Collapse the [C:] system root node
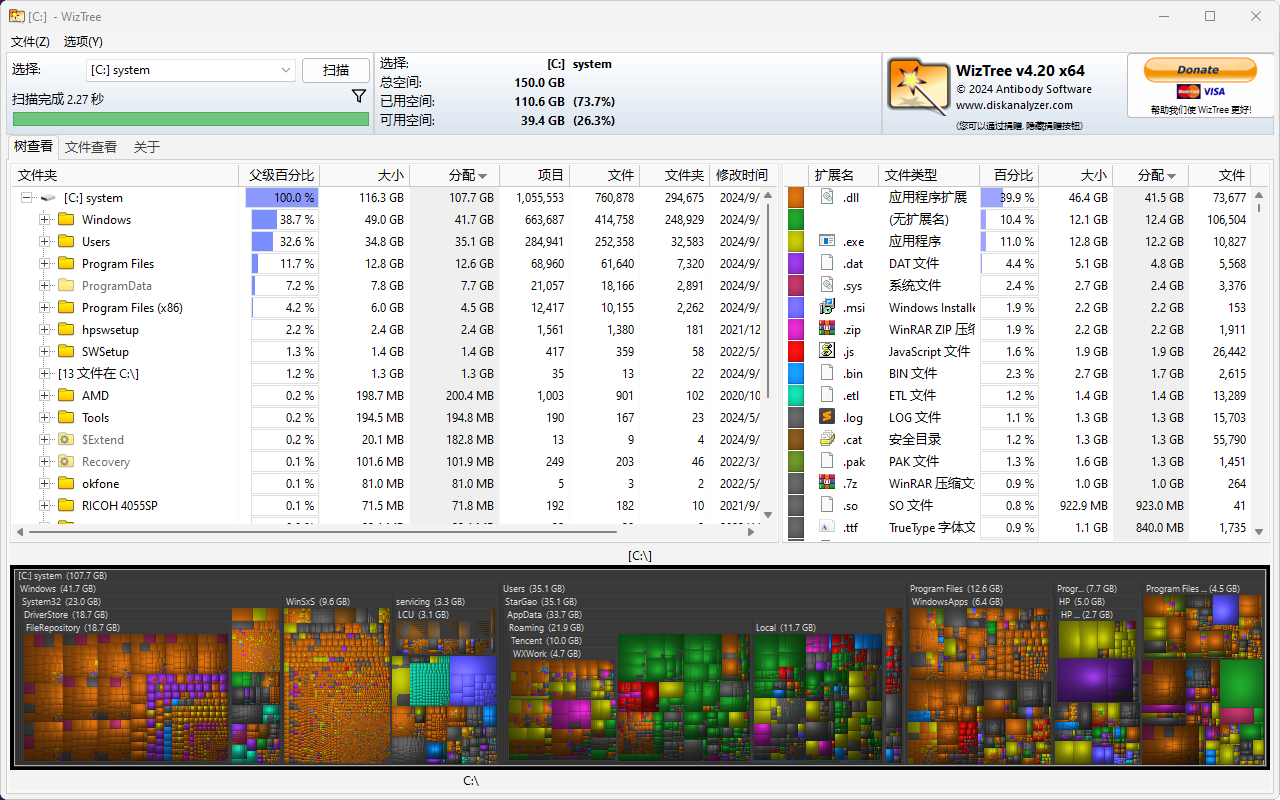 pyautogui.click(x=27, y=198)
